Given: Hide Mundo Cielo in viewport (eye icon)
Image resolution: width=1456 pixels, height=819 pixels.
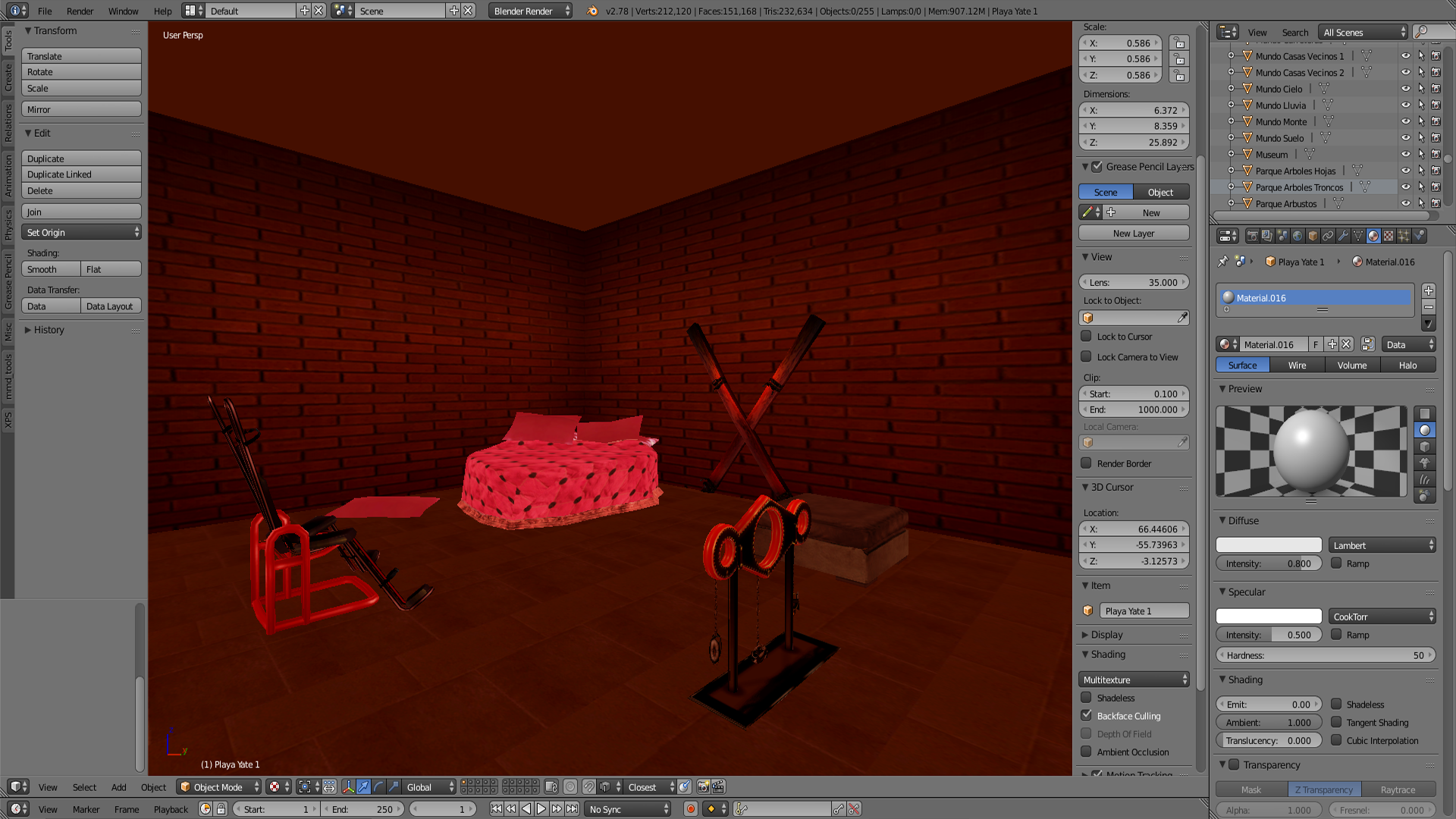Looking at the screenshot, I should [1405, 89].
